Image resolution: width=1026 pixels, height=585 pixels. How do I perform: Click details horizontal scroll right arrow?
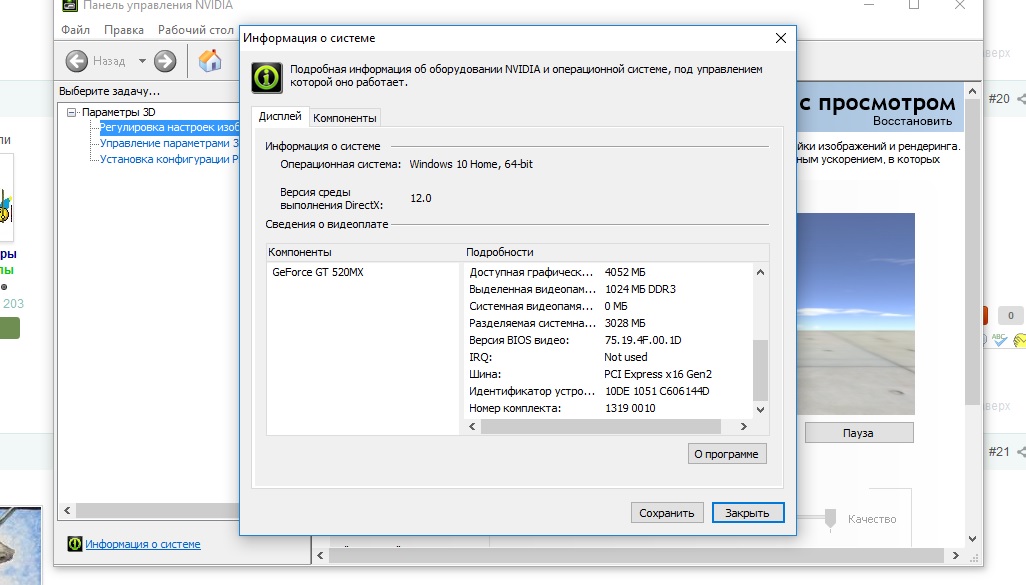click(744, 426)
